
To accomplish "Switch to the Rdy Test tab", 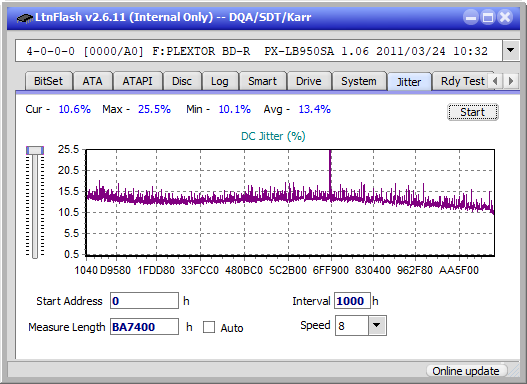I will point(462,81).
